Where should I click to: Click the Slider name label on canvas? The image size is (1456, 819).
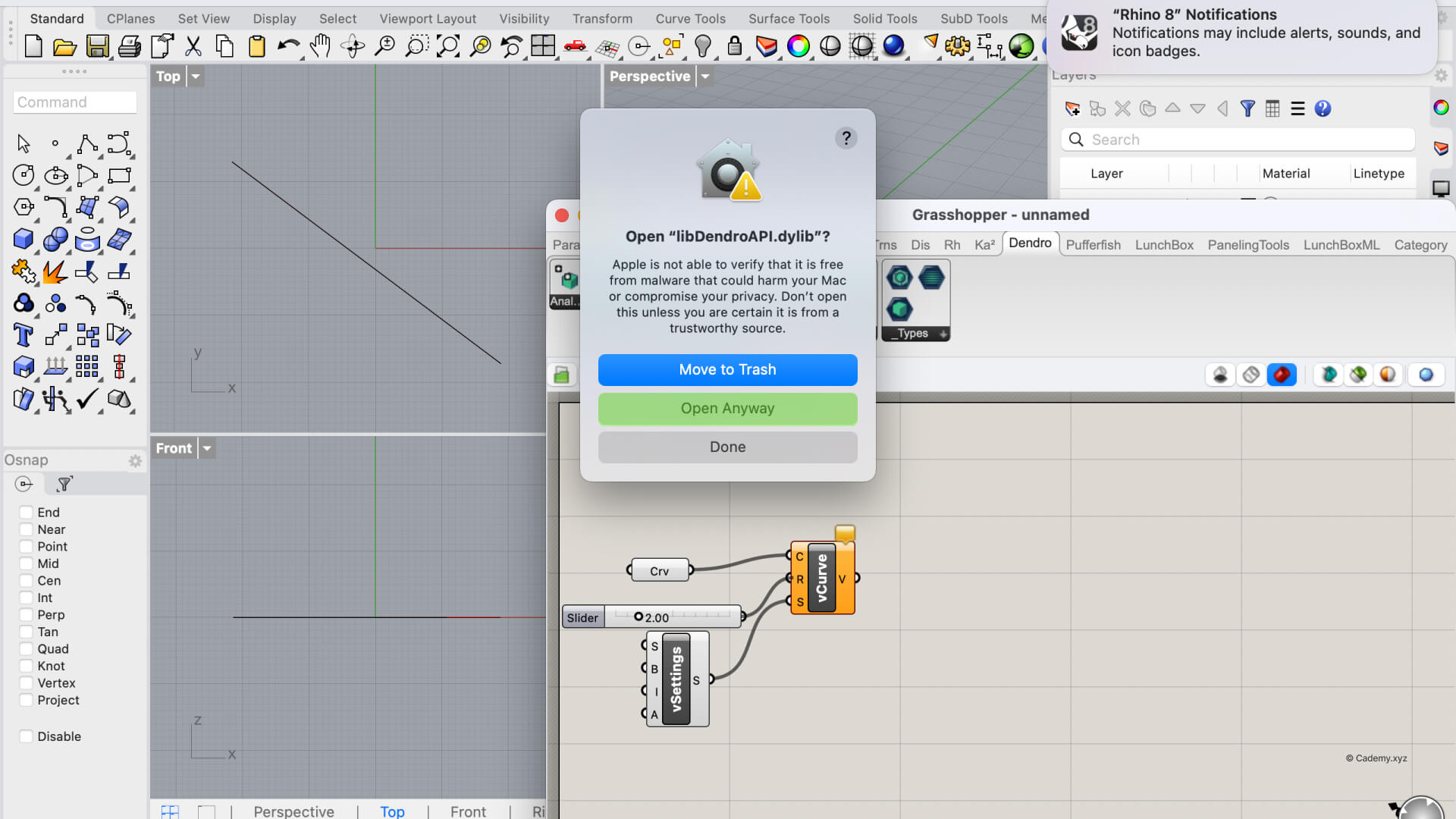click(x=582, y=617)
